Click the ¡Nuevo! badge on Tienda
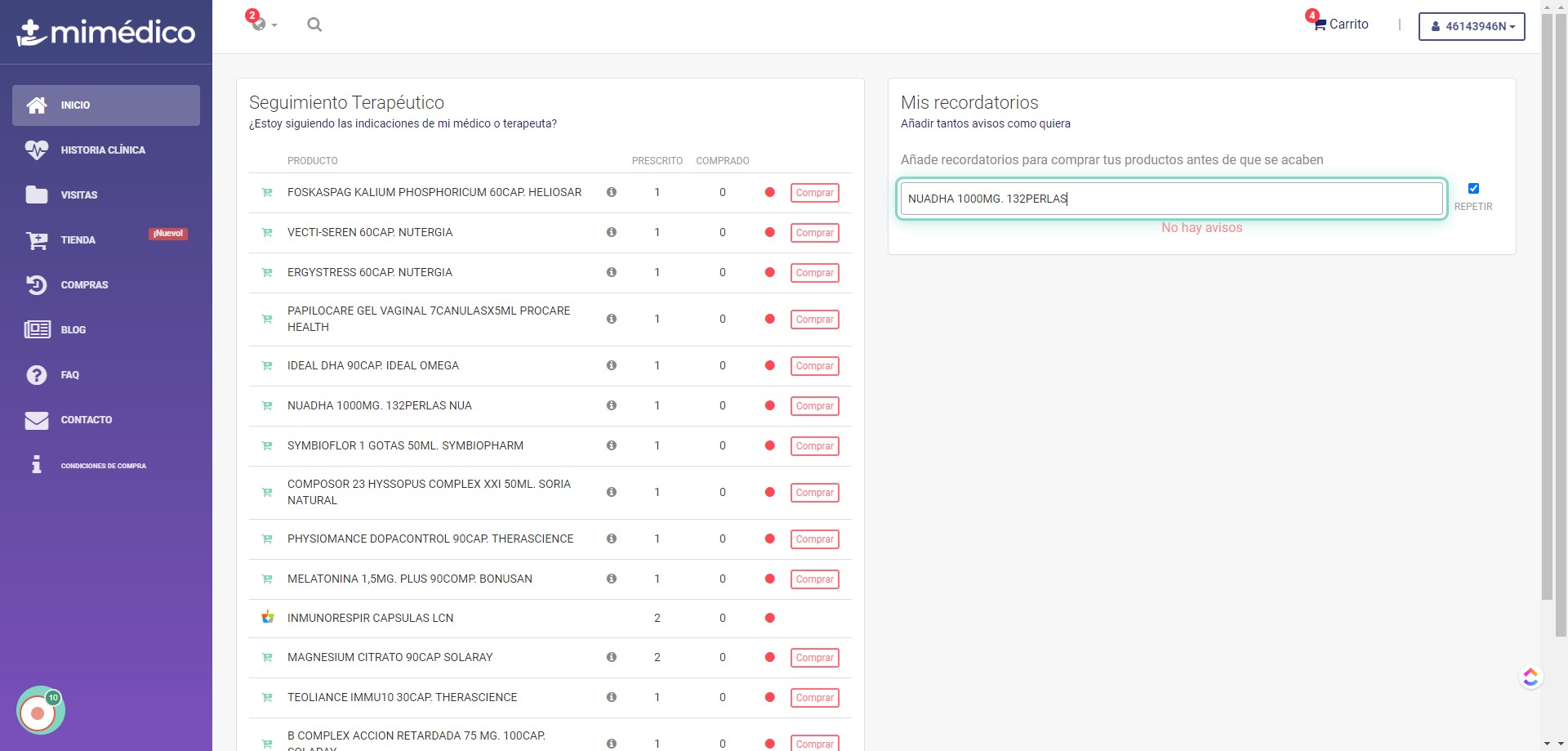Image resolution: width=1568 pixels, height=751 pixels. pyautogui.click(x=168, y=234)
